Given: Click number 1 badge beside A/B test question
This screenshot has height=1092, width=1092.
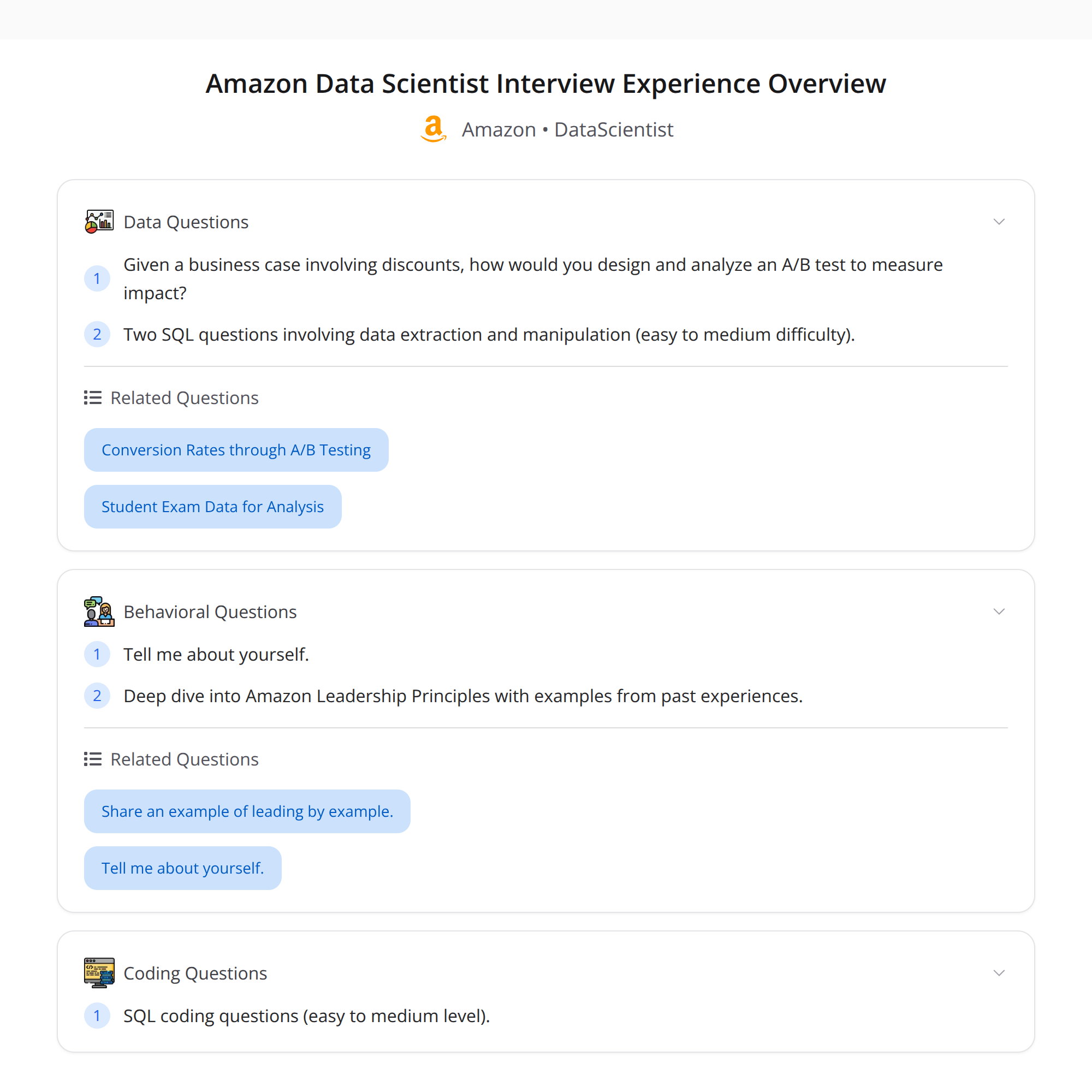Looking at the screenshot, I should pos(97,278).
